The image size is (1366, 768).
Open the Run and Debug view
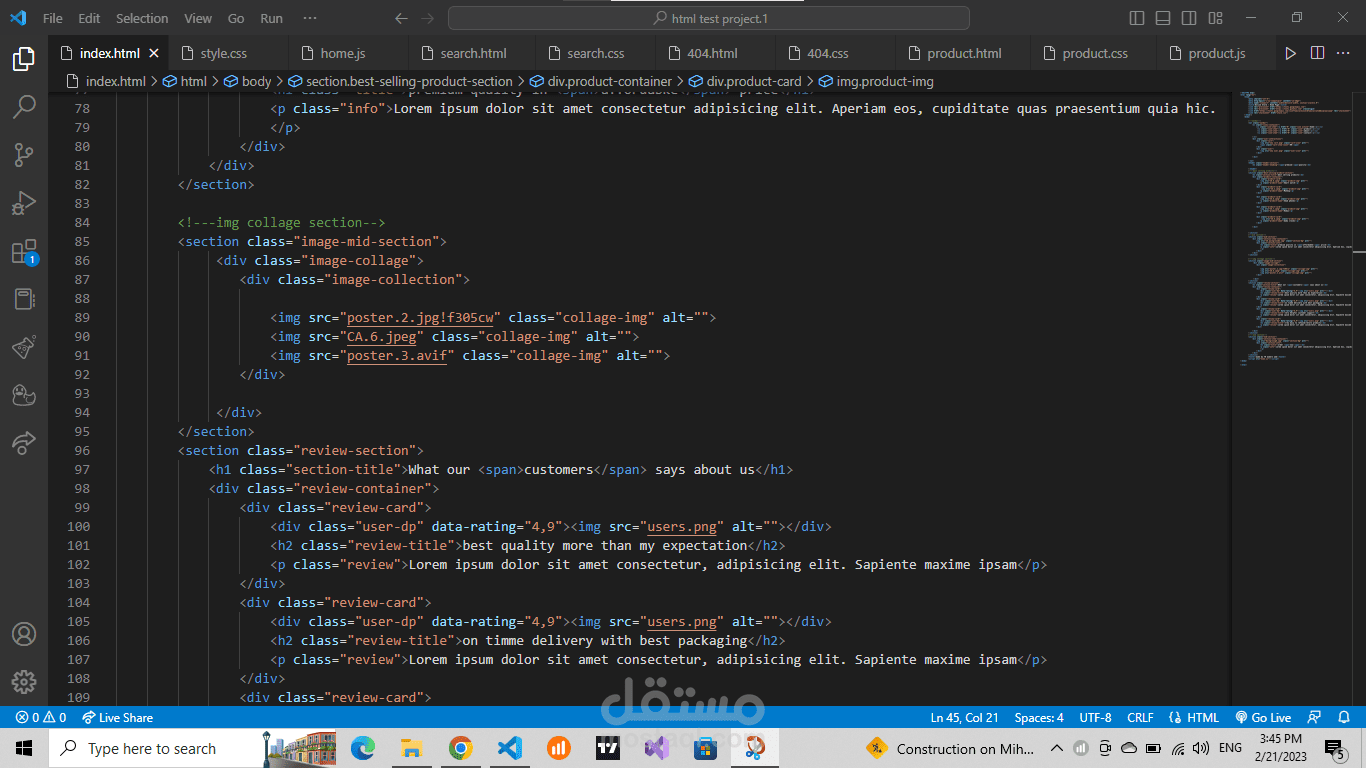24,203
